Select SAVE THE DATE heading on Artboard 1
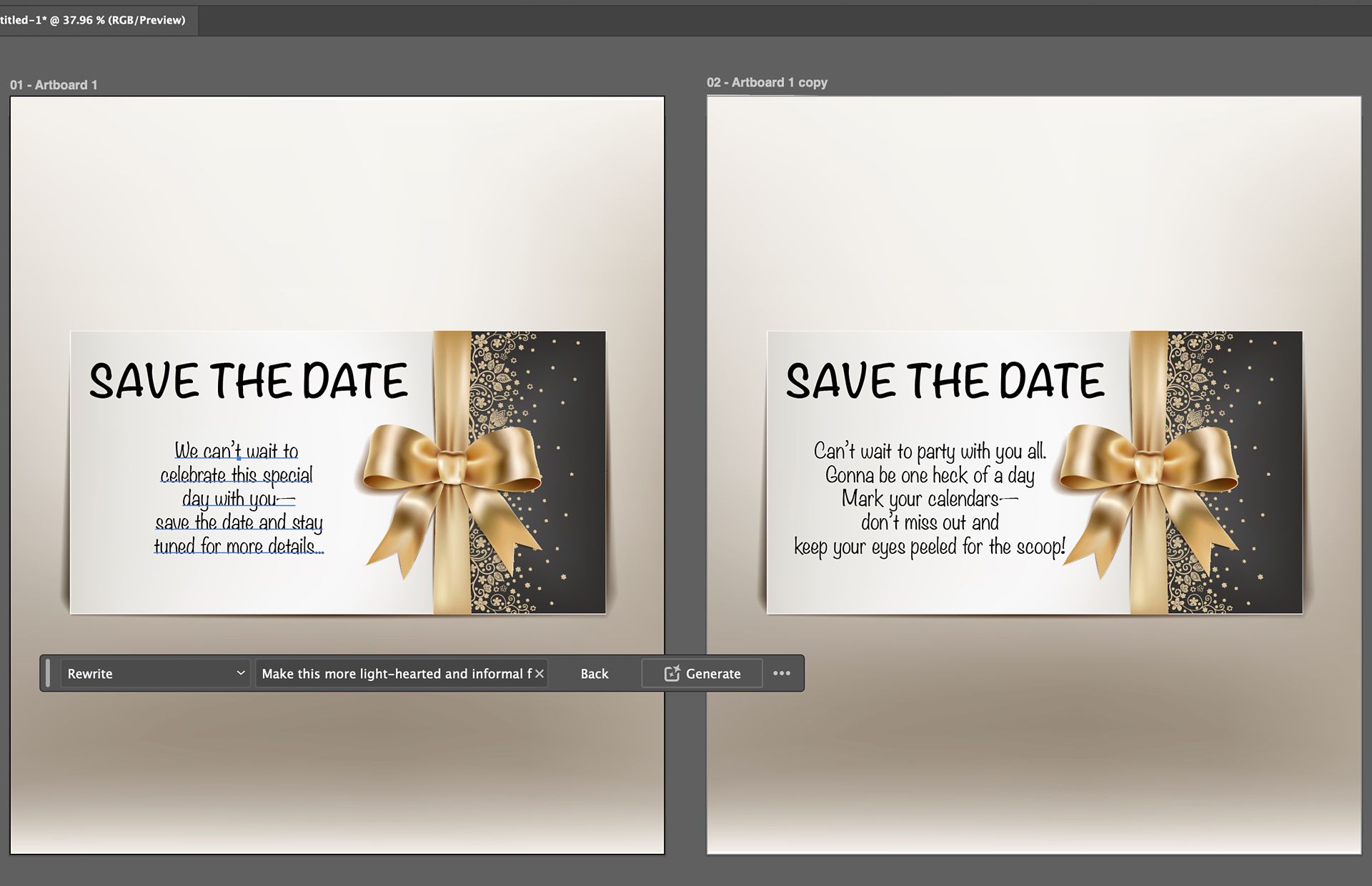This screenshot has height=886, width=1372. pyautogui.click(x=248, y=381)
